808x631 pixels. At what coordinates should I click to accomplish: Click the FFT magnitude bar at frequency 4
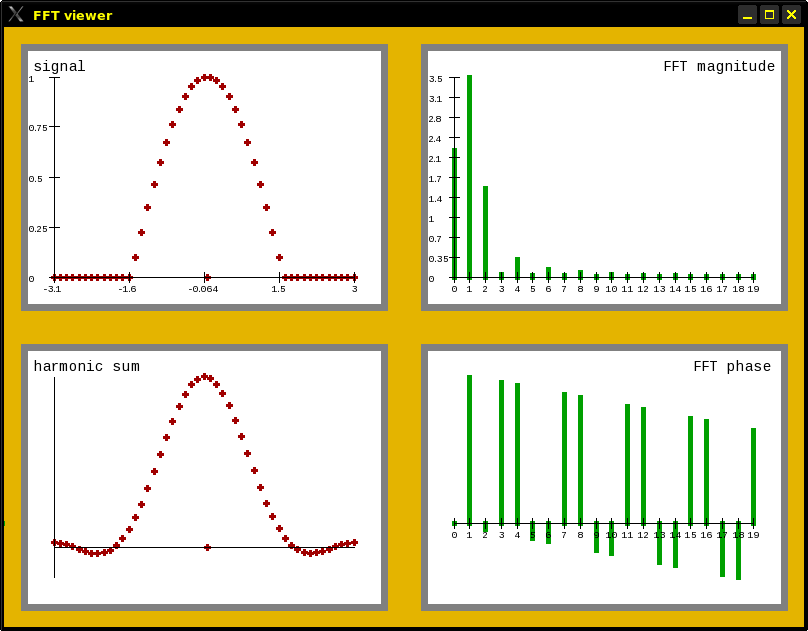(517, 267)
